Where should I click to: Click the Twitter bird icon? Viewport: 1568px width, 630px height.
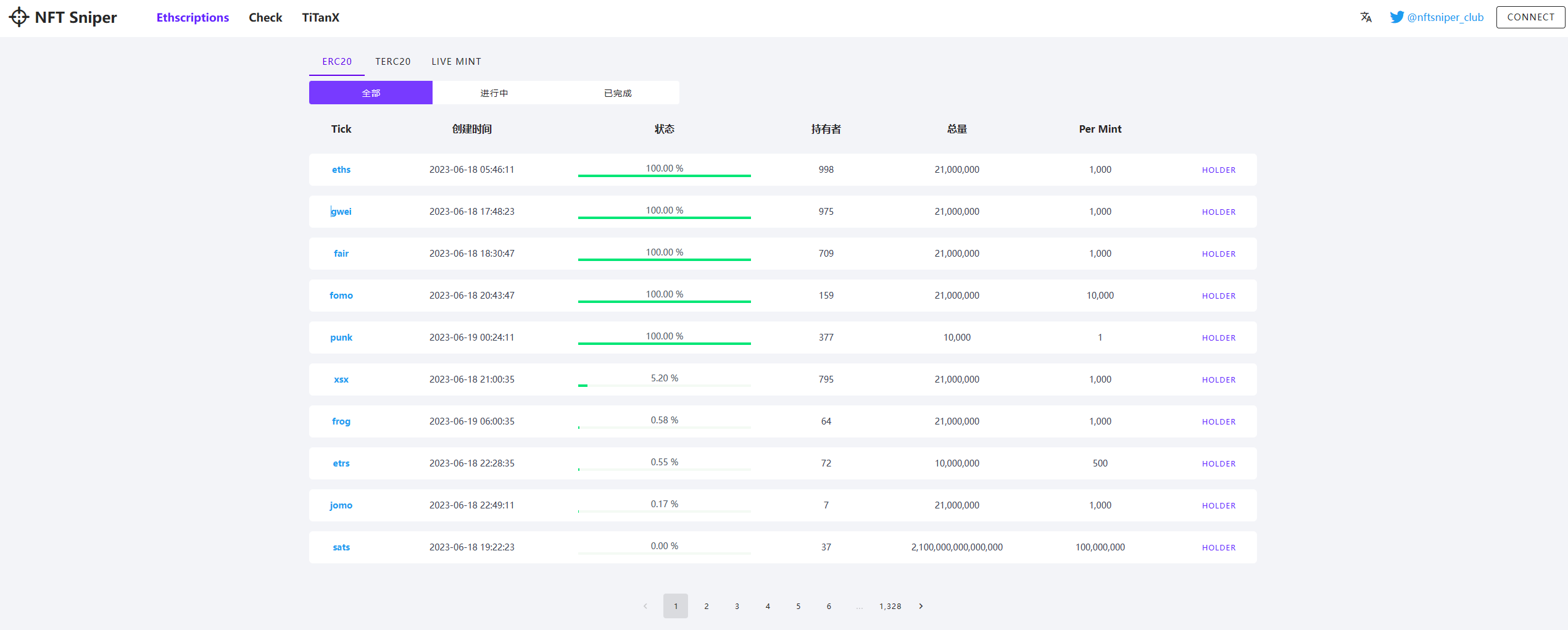click(1396, 17)
